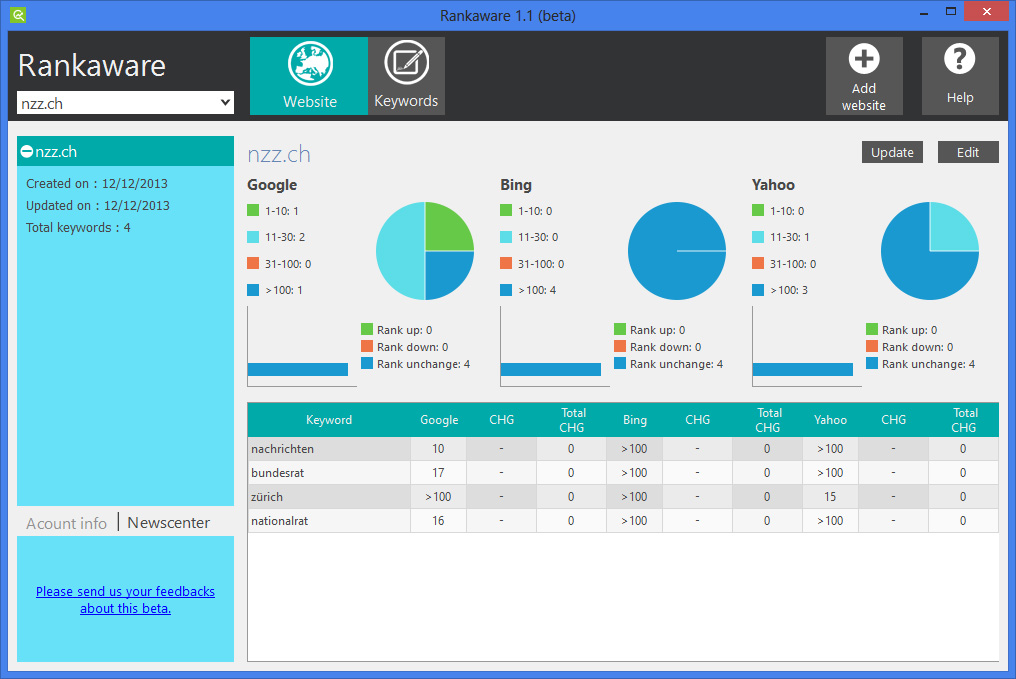This screenshot has width=1016, height=679.
Task: Select the nachrichten keyword row
Action: [623, 448]
